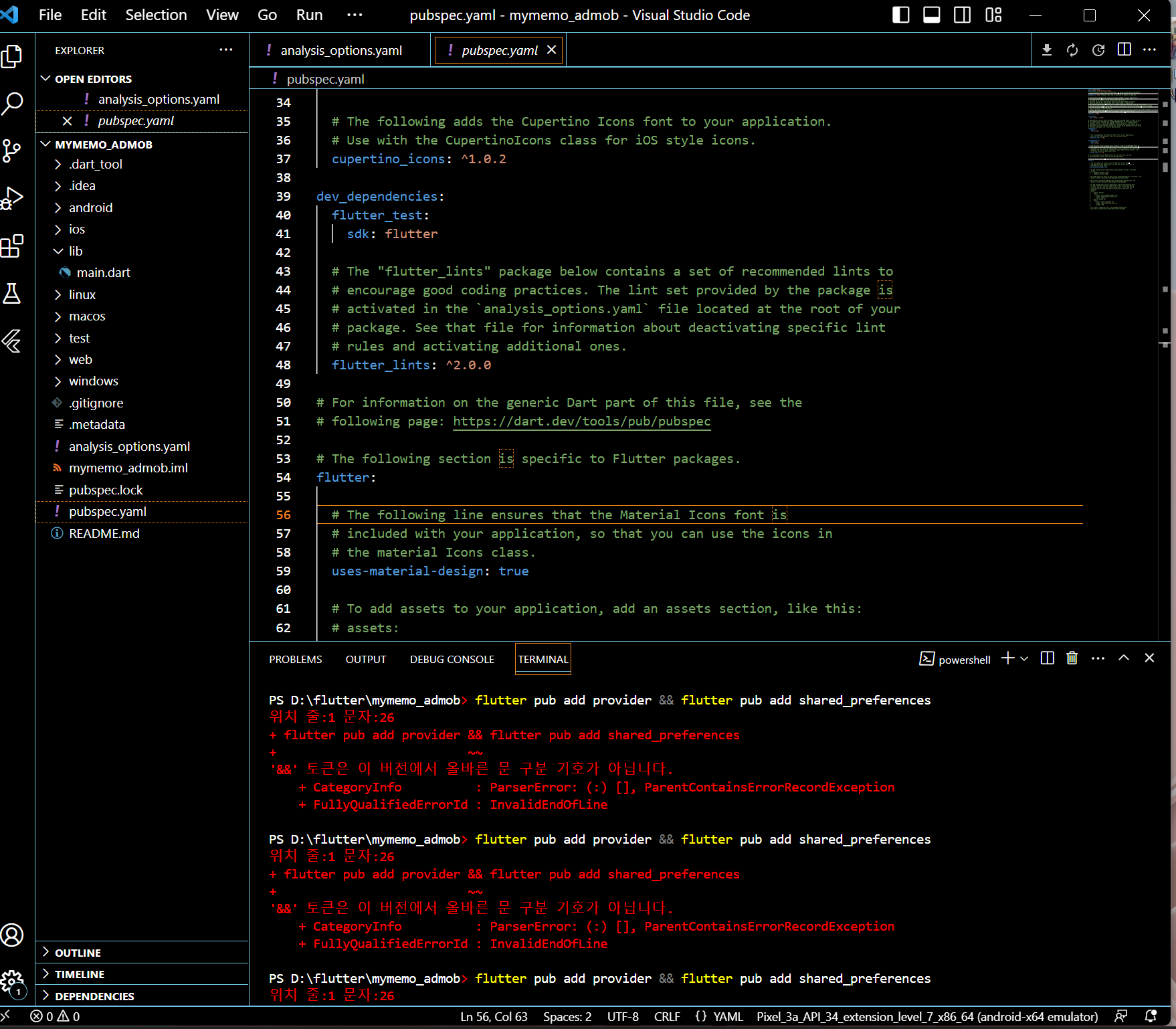Viewport: 1176px width, 1029px height.
Task: Close the pubspec.yaml editor tab
Action: pyautogui.click(x=551, y=50)
